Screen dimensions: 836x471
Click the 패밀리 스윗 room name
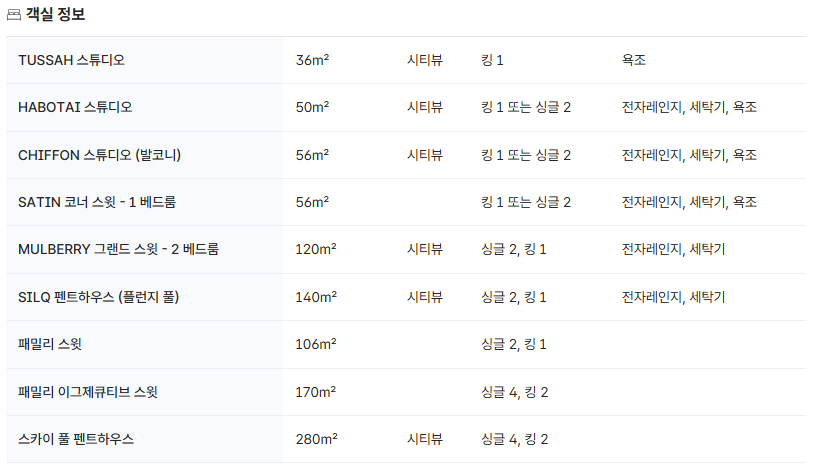(x=50, y=344)
